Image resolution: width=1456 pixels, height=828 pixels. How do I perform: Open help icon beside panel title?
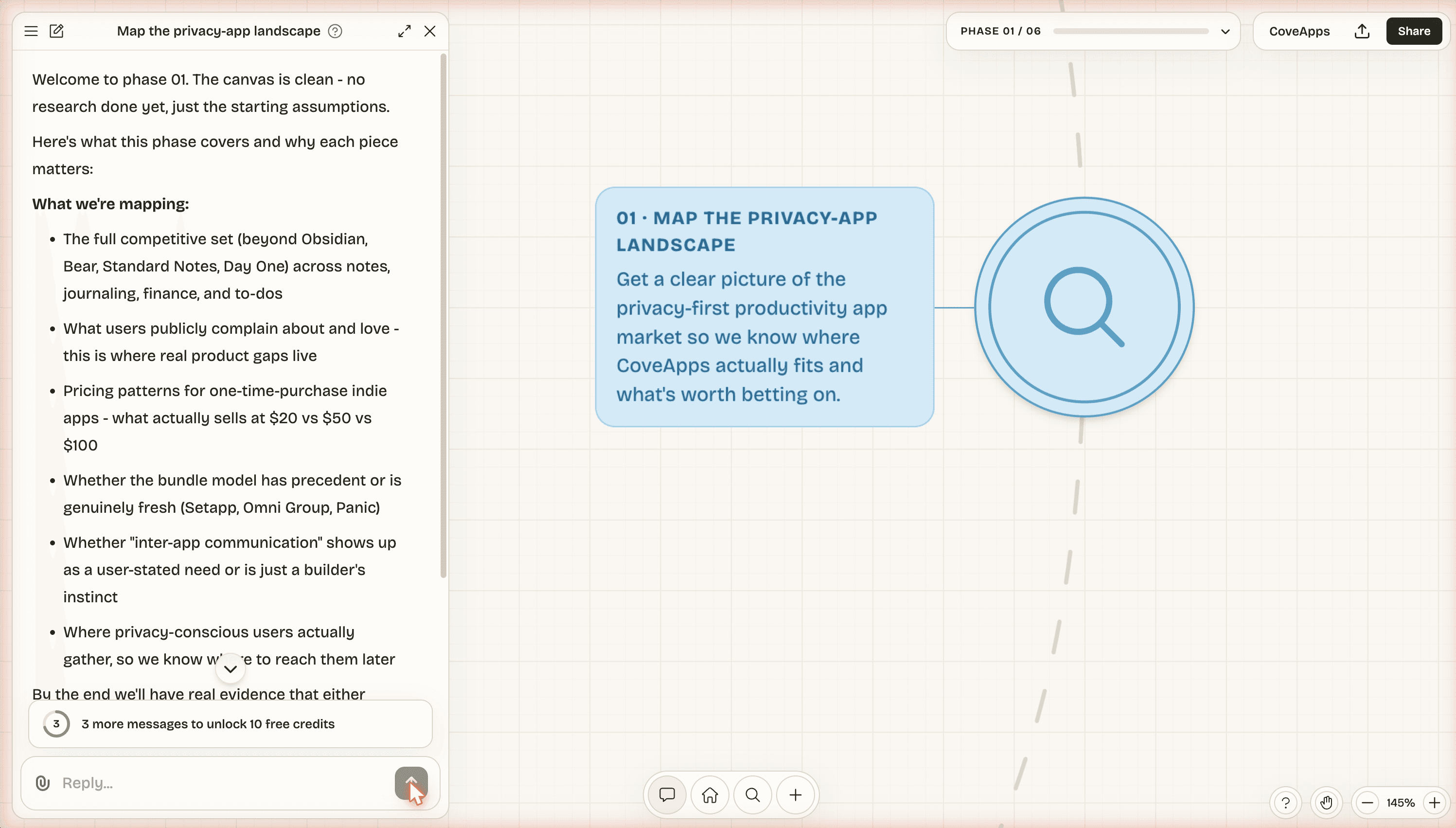(335, 31)
